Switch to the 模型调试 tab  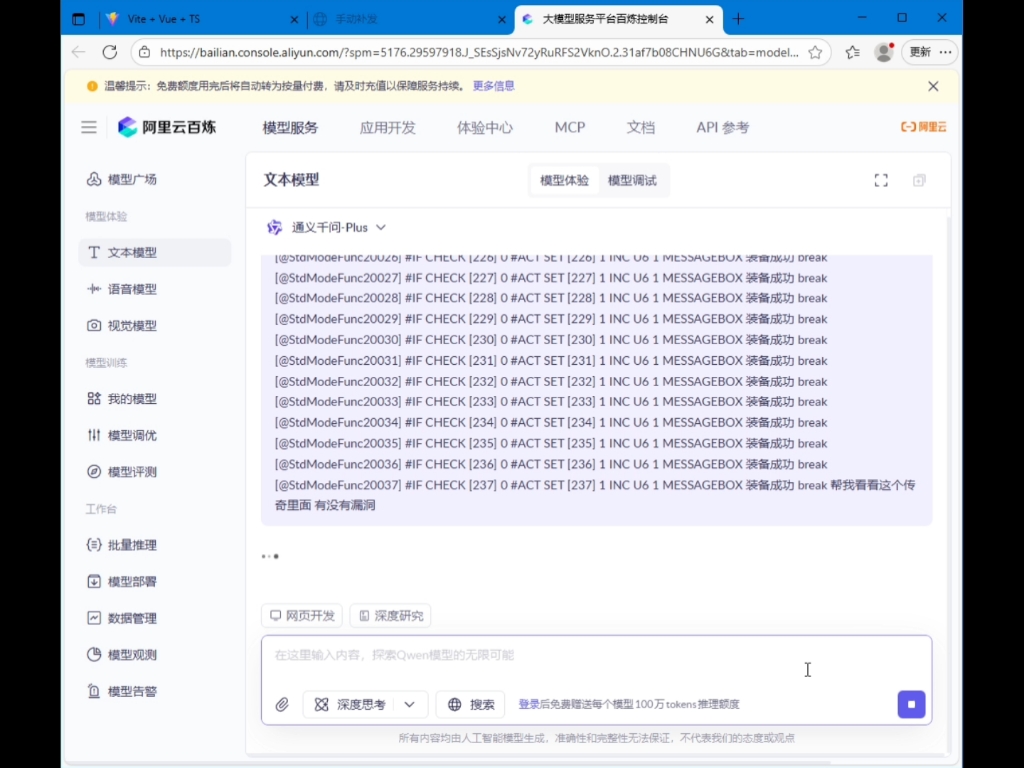point(632,180)
